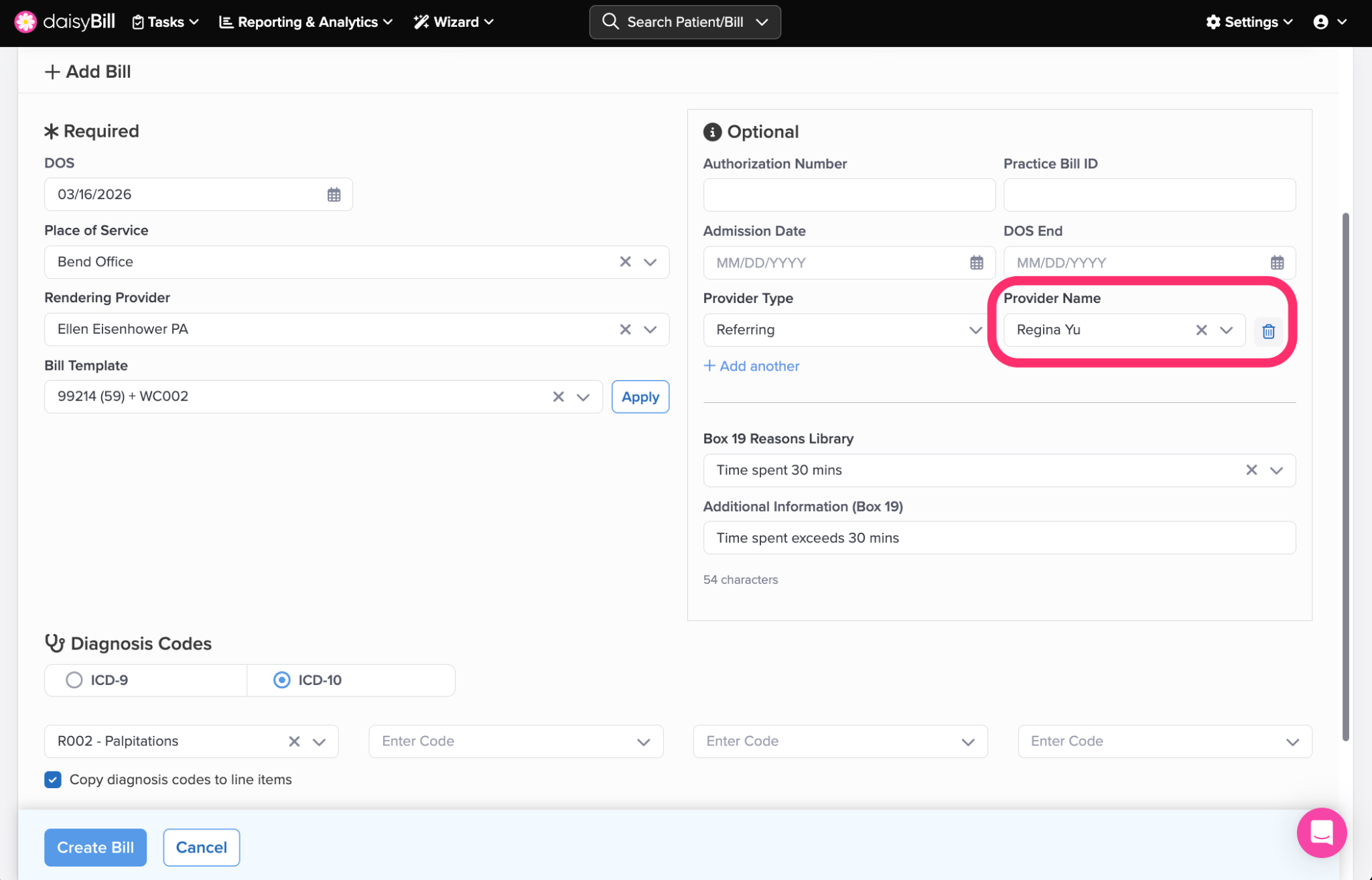Open Reporting & Analytics menu
The image size is (1372, 880).
[306, 22]
